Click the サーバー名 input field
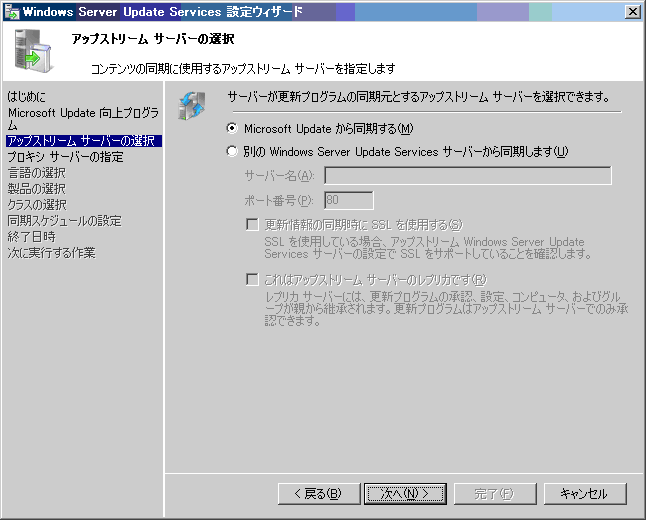The width and height of the screenshot is (646, 520). coord(468,176)
